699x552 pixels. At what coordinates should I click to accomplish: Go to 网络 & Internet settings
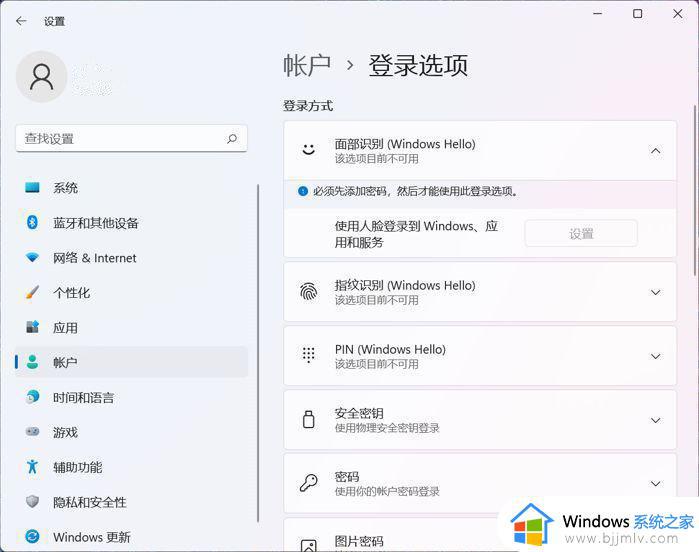132,258
